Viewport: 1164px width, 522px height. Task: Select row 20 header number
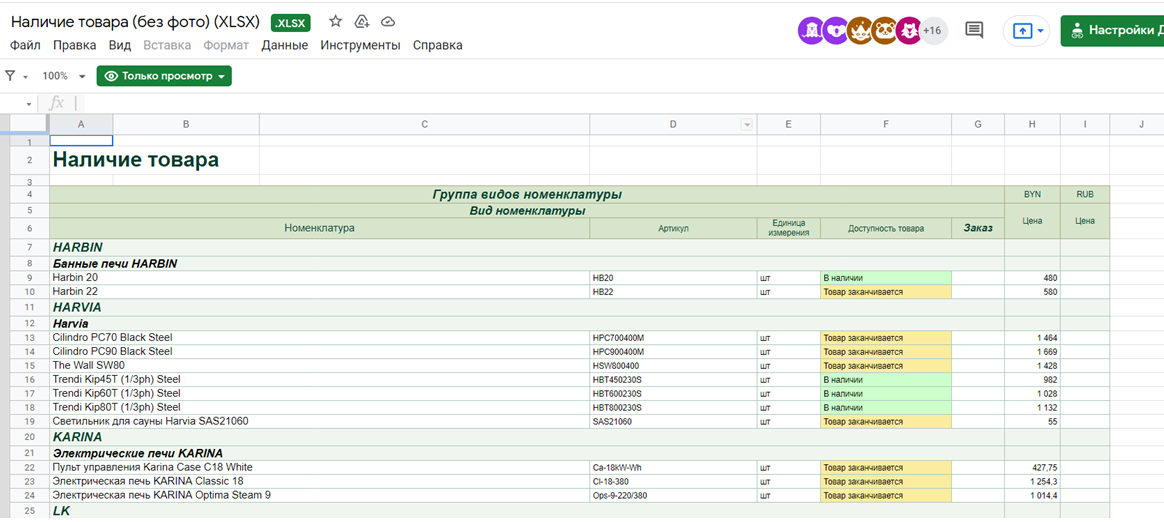tap(29, 437)
